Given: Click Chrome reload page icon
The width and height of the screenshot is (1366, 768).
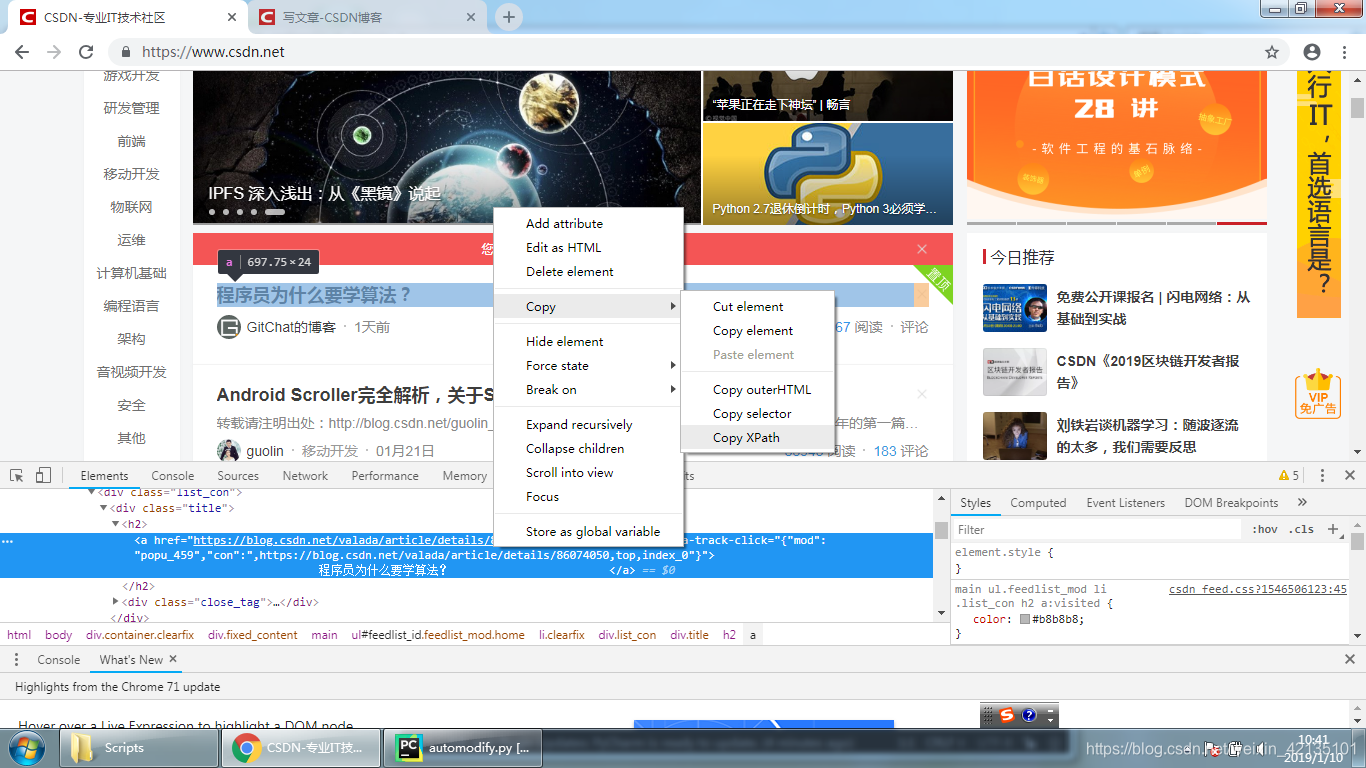Looking at the screenshot, I should click(86, 52).
